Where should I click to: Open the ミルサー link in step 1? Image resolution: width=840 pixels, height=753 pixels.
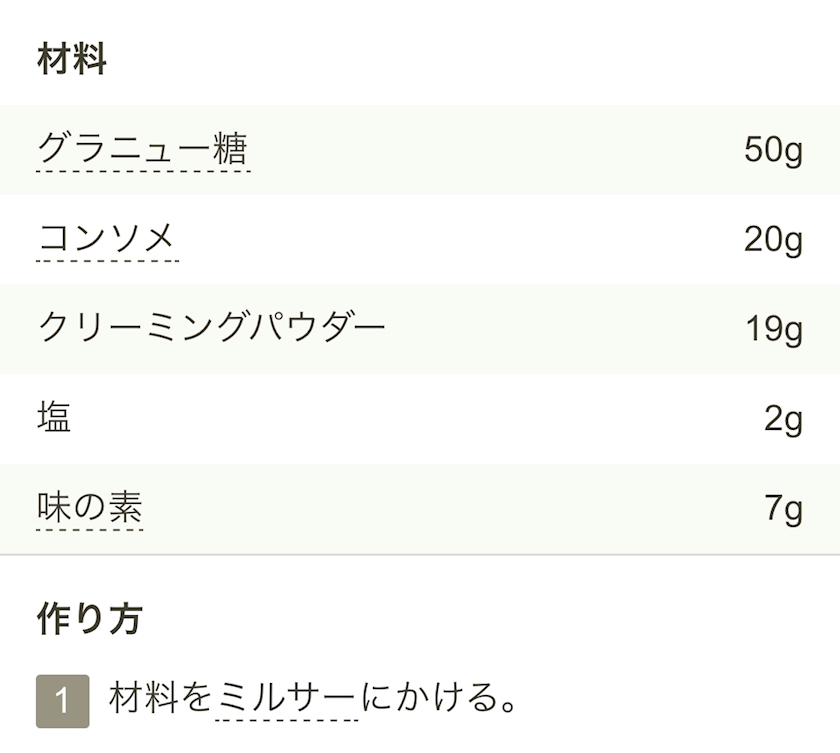tap(287, 698)
